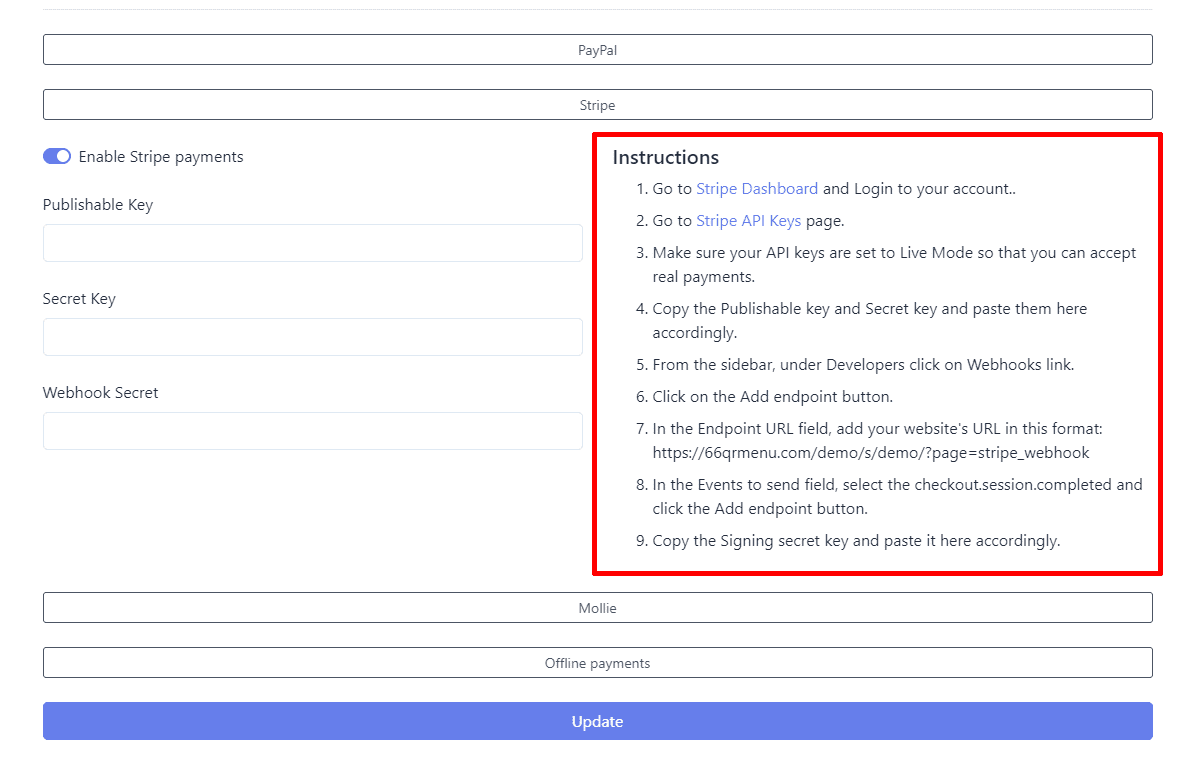This screenshot has width=1185, height=766.
Task: Click the Secret Key field label
Action: point(79,299)
